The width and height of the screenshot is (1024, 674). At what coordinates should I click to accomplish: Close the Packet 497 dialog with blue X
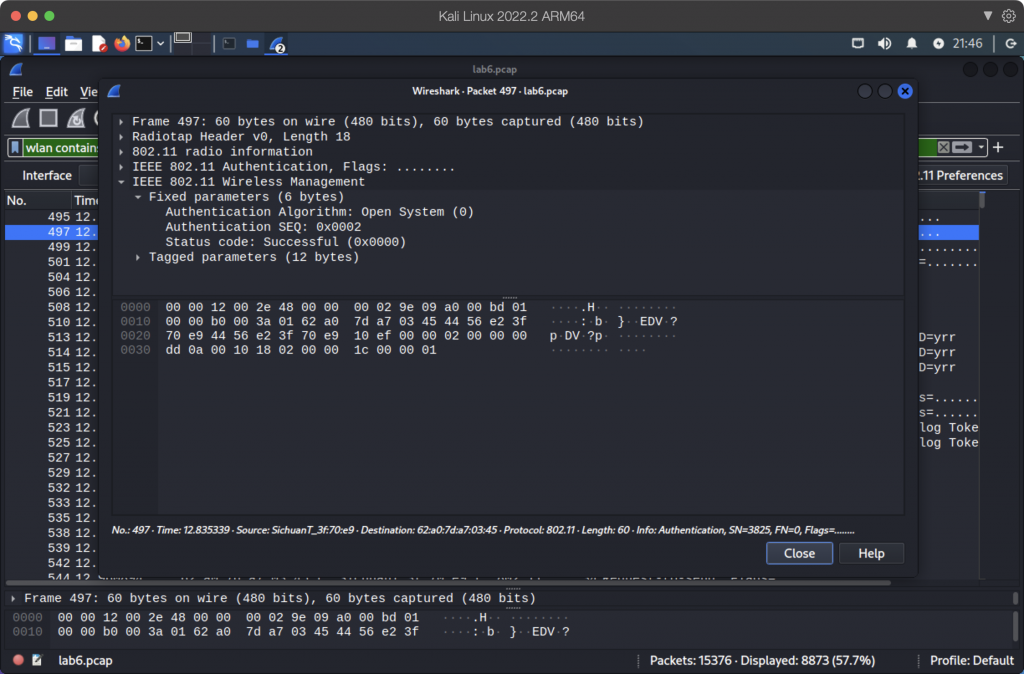coord(904,91)
